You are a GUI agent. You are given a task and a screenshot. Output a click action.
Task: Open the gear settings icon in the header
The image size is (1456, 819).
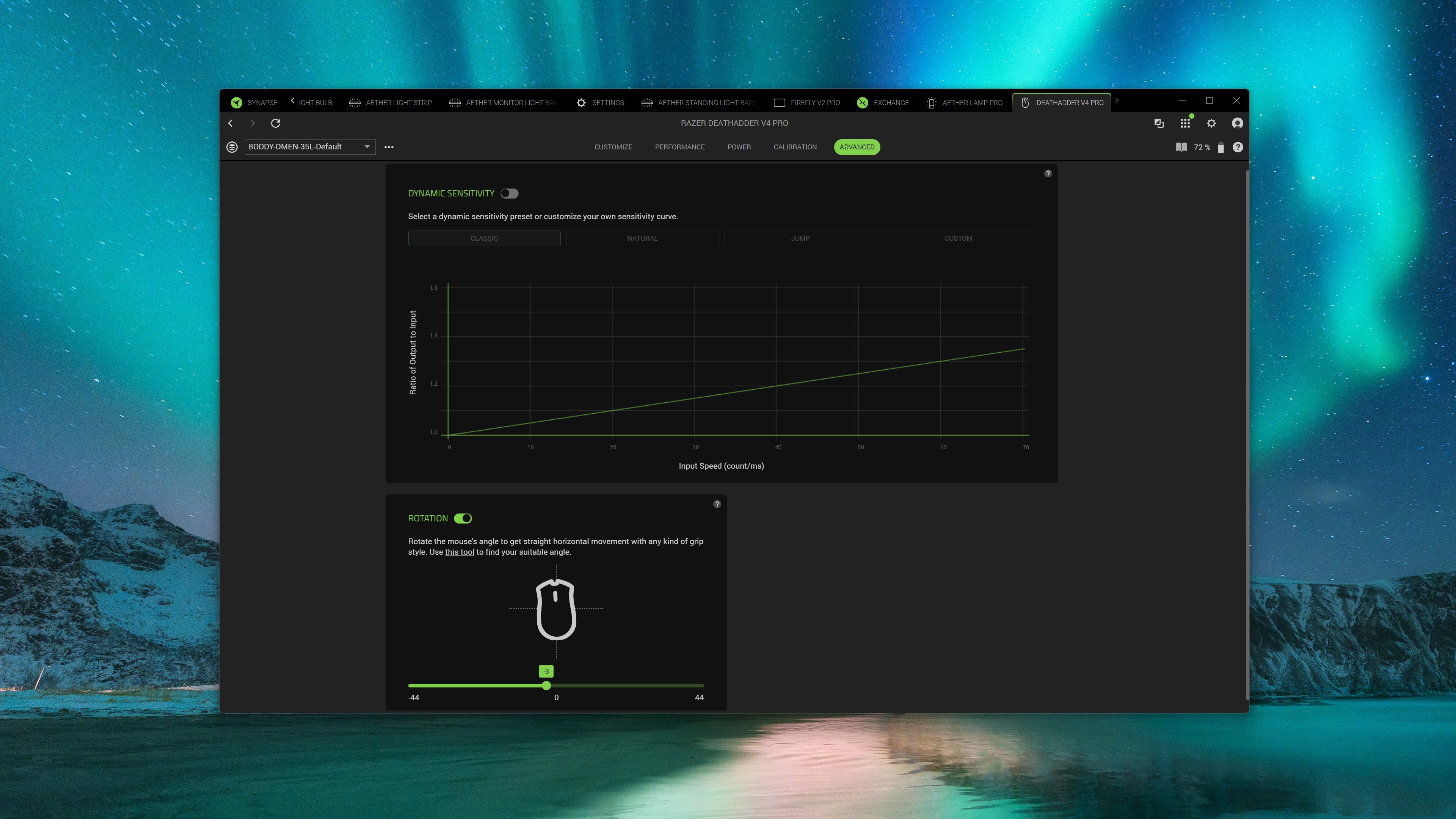tap(1211, 123)
